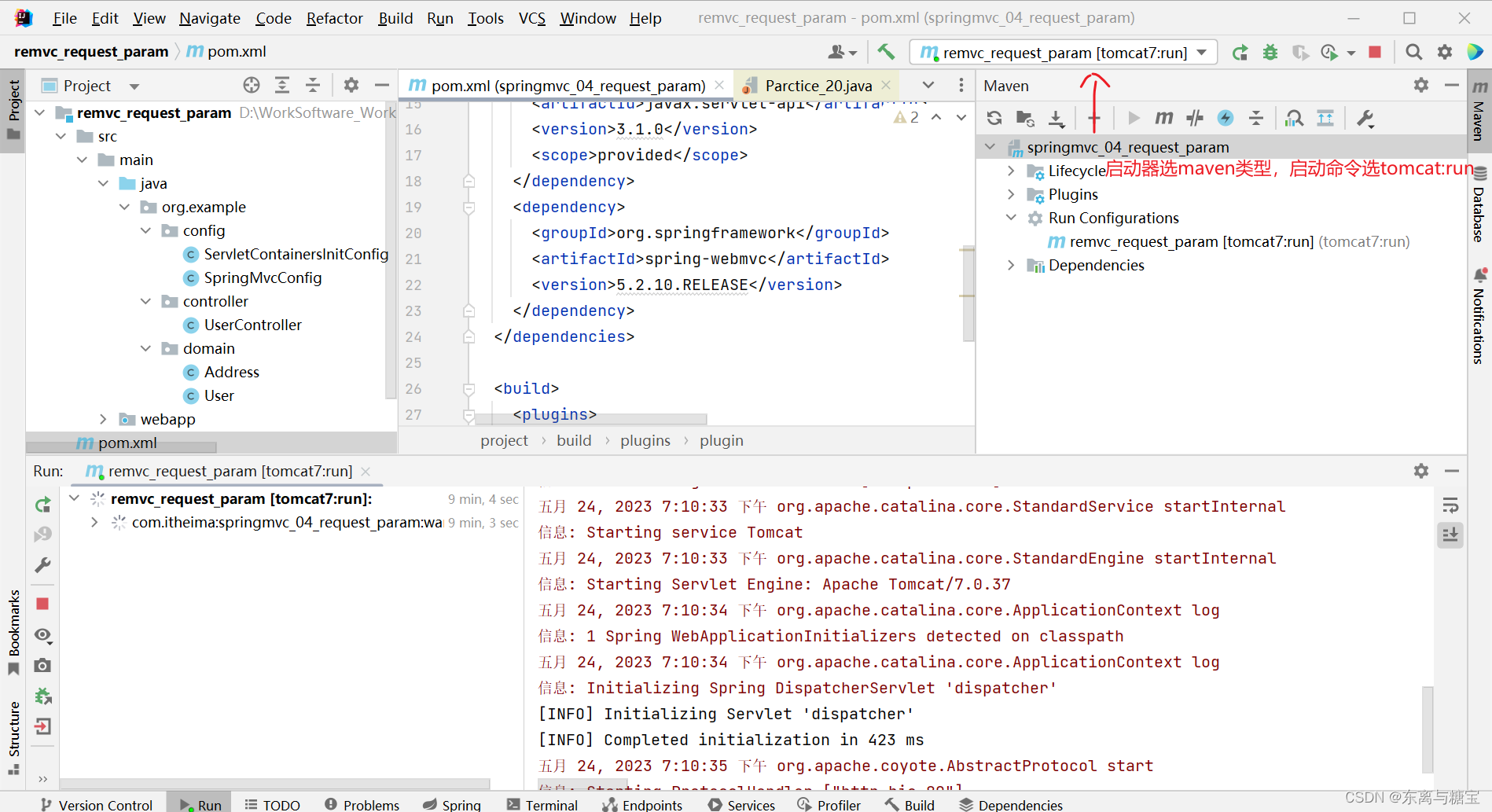
Task: Click the console vertical scrollbar
Action: pos(1428,729)
